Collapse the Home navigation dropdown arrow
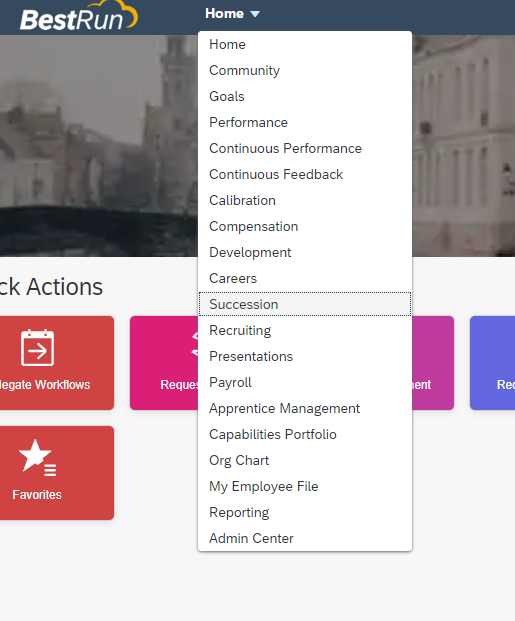515x621 pixels. tap(255, 14)
